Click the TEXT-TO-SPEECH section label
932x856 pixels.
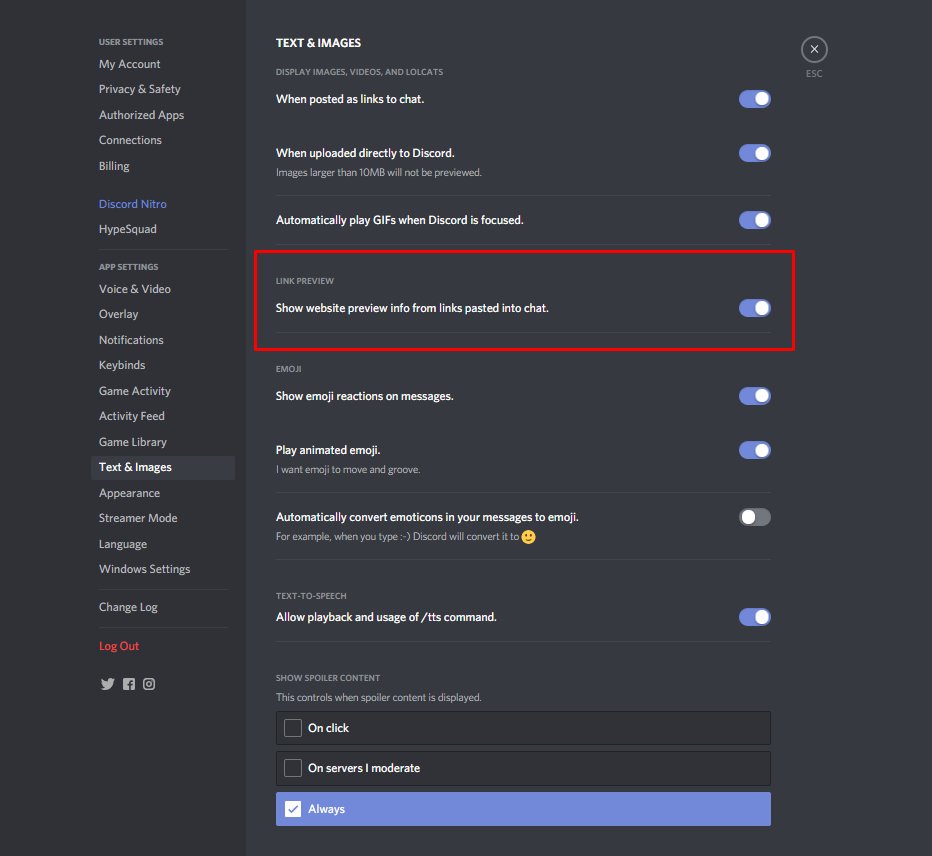[x=311, y=596]
